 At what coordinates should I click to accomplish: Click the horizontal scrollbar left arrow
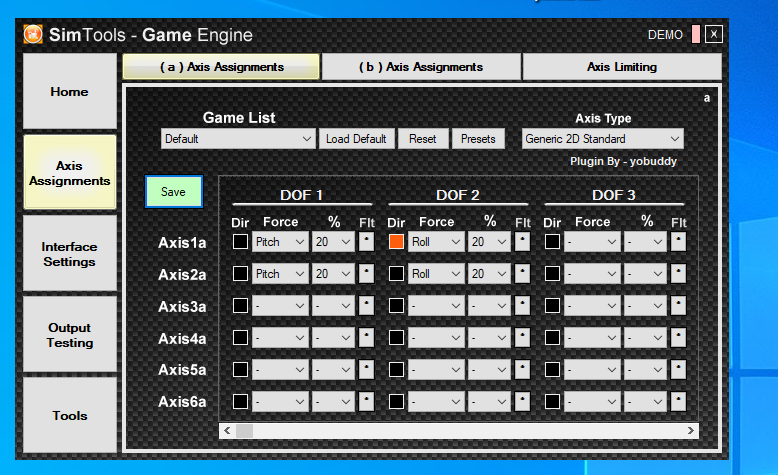click(227, 430)
